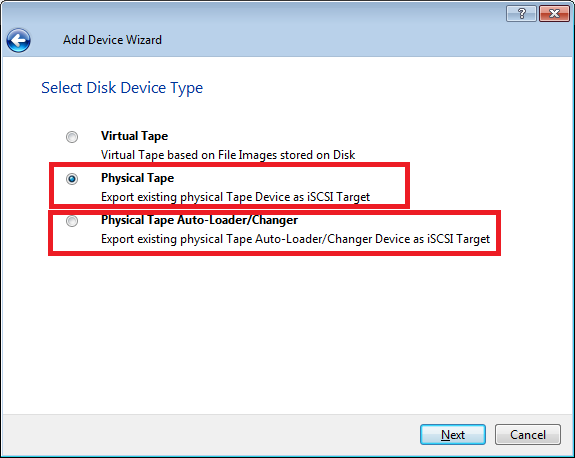
Task: Click the Select Disk Device Type heading
Action: [x=122, y=88]
